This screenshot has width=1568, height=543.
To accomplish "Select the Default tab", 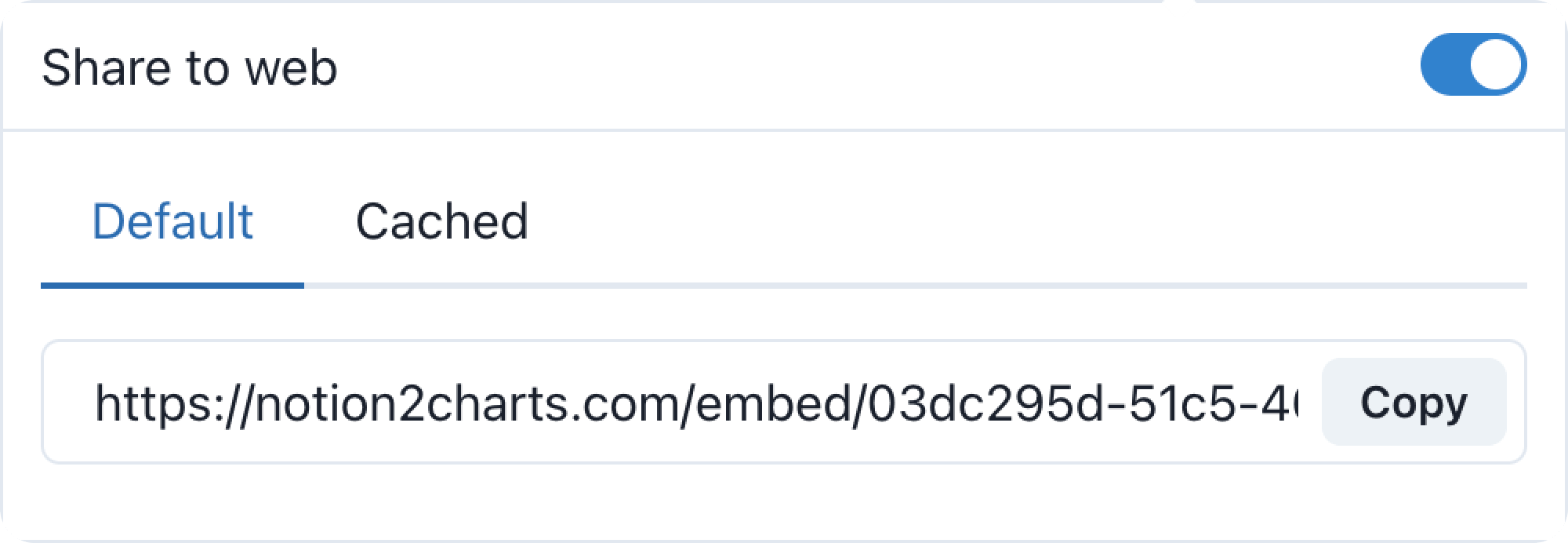I will tap(172, 223).
